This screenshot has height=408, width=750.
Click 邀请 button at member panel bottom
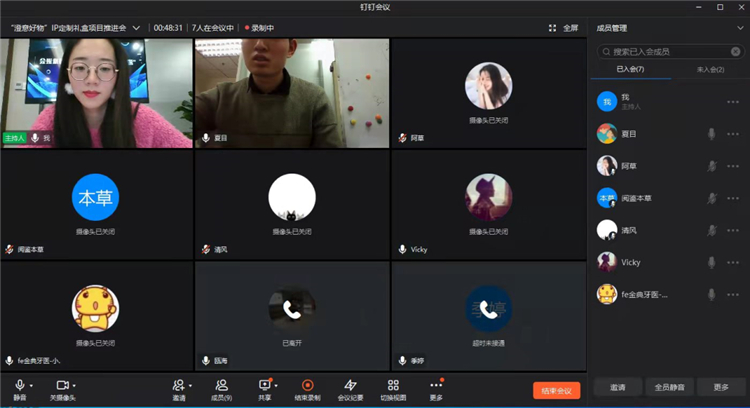(618, 387)
